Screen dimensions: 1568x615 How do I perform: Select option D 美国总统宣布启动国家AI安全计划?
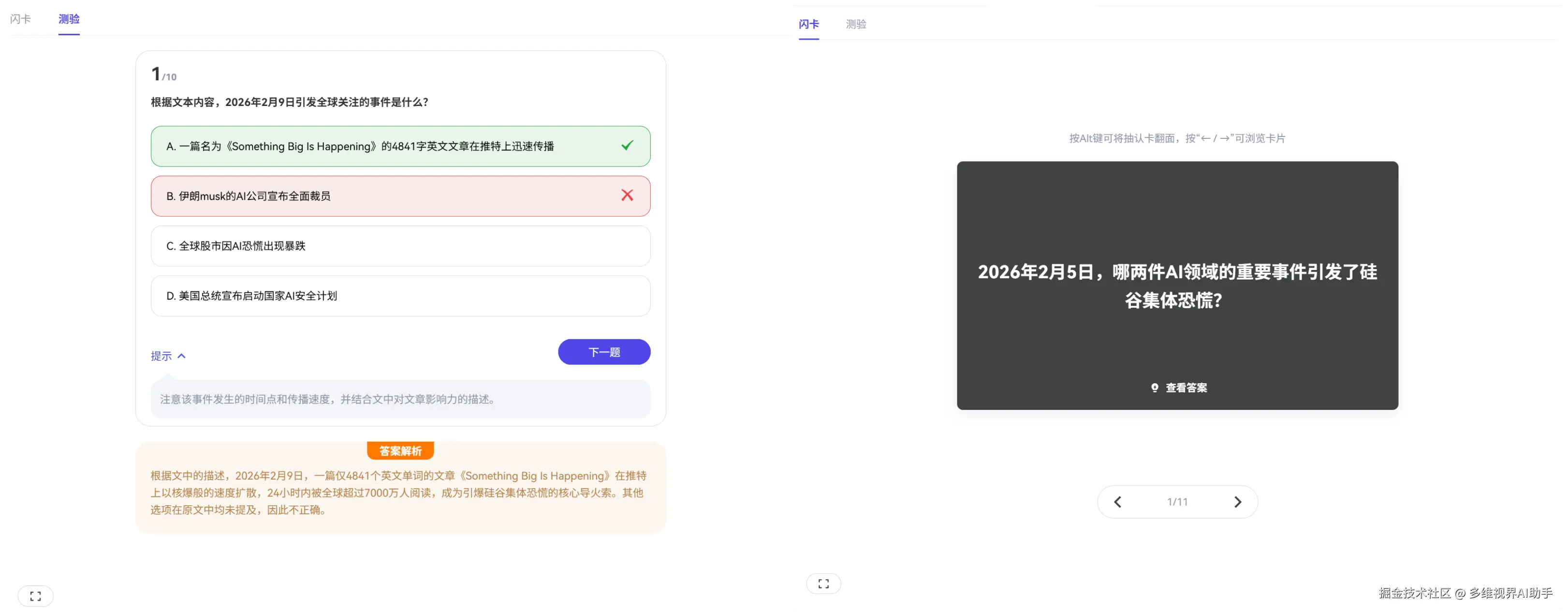pos(400,296)
